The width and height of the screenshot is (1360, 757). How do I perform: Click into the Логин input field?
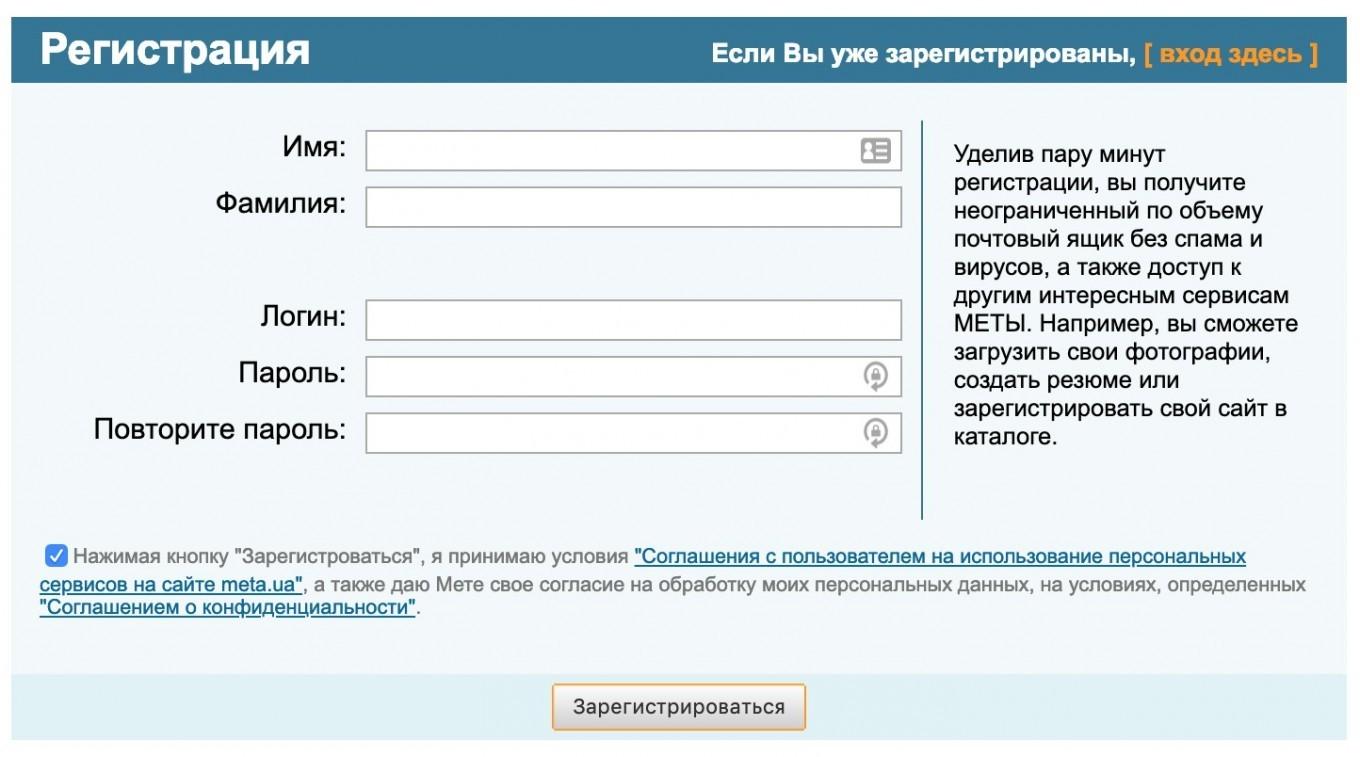632,320
